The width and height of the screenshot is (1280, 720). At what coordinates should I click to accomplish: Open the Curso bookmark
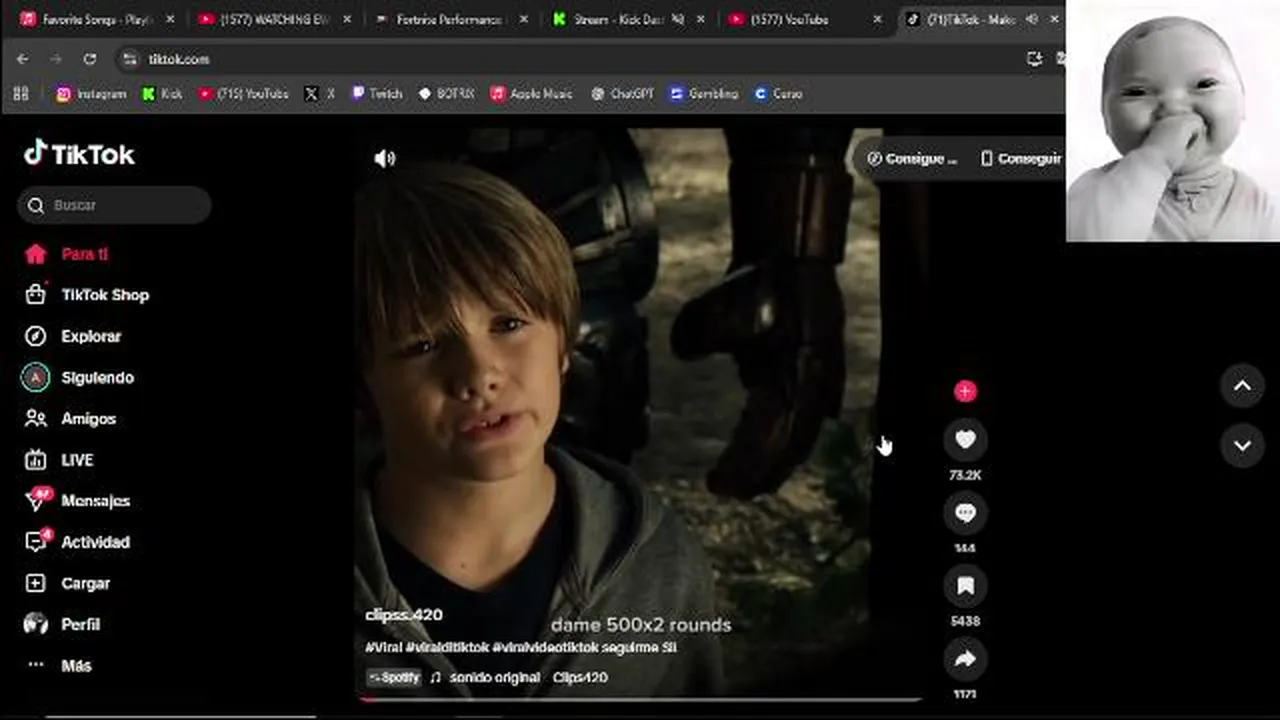click(778, 93)
